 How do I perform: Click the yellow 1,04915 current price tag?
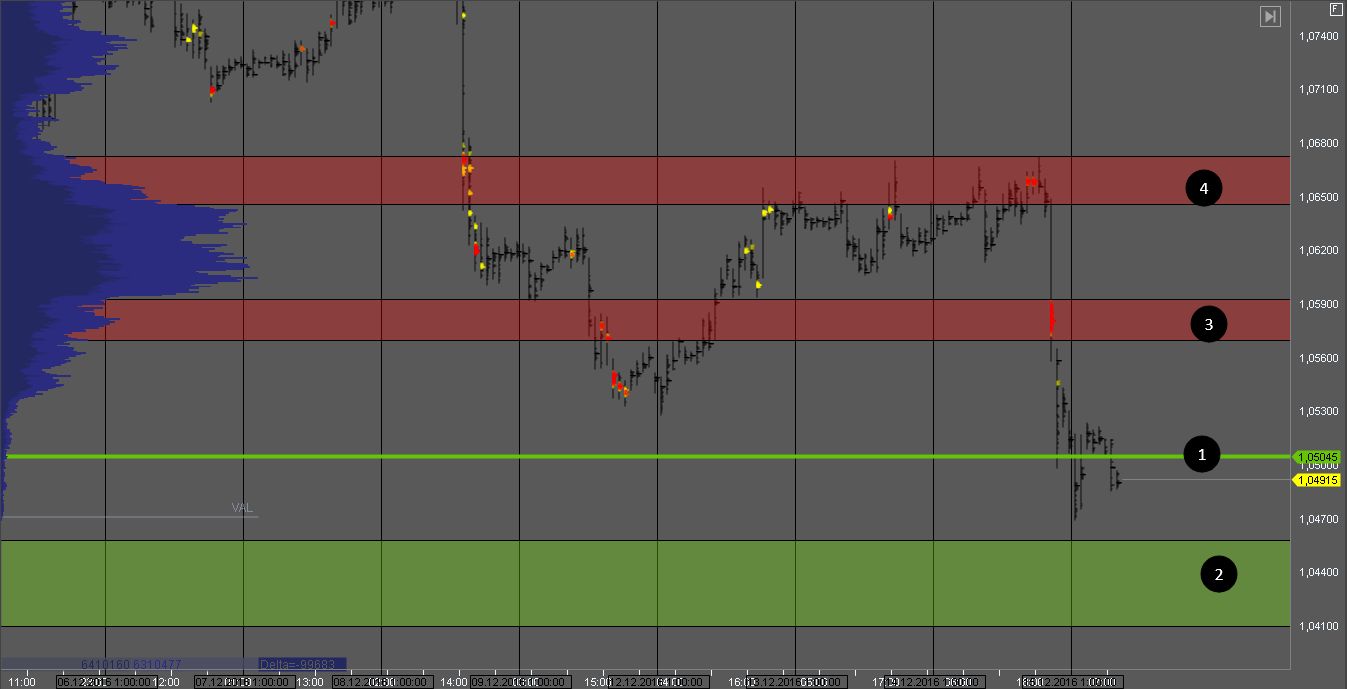[1318, 480]
